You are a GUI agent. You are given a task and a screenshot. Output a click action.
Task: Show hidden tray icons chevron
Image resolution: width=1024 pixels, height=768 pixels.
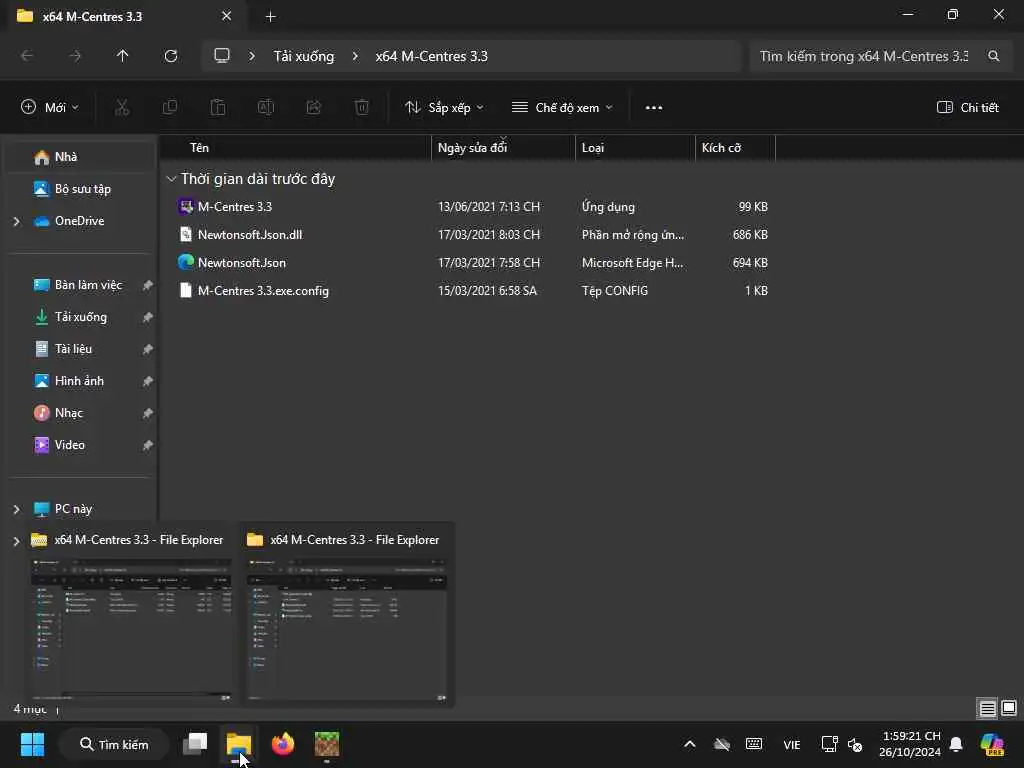click(x=690, y=744)
